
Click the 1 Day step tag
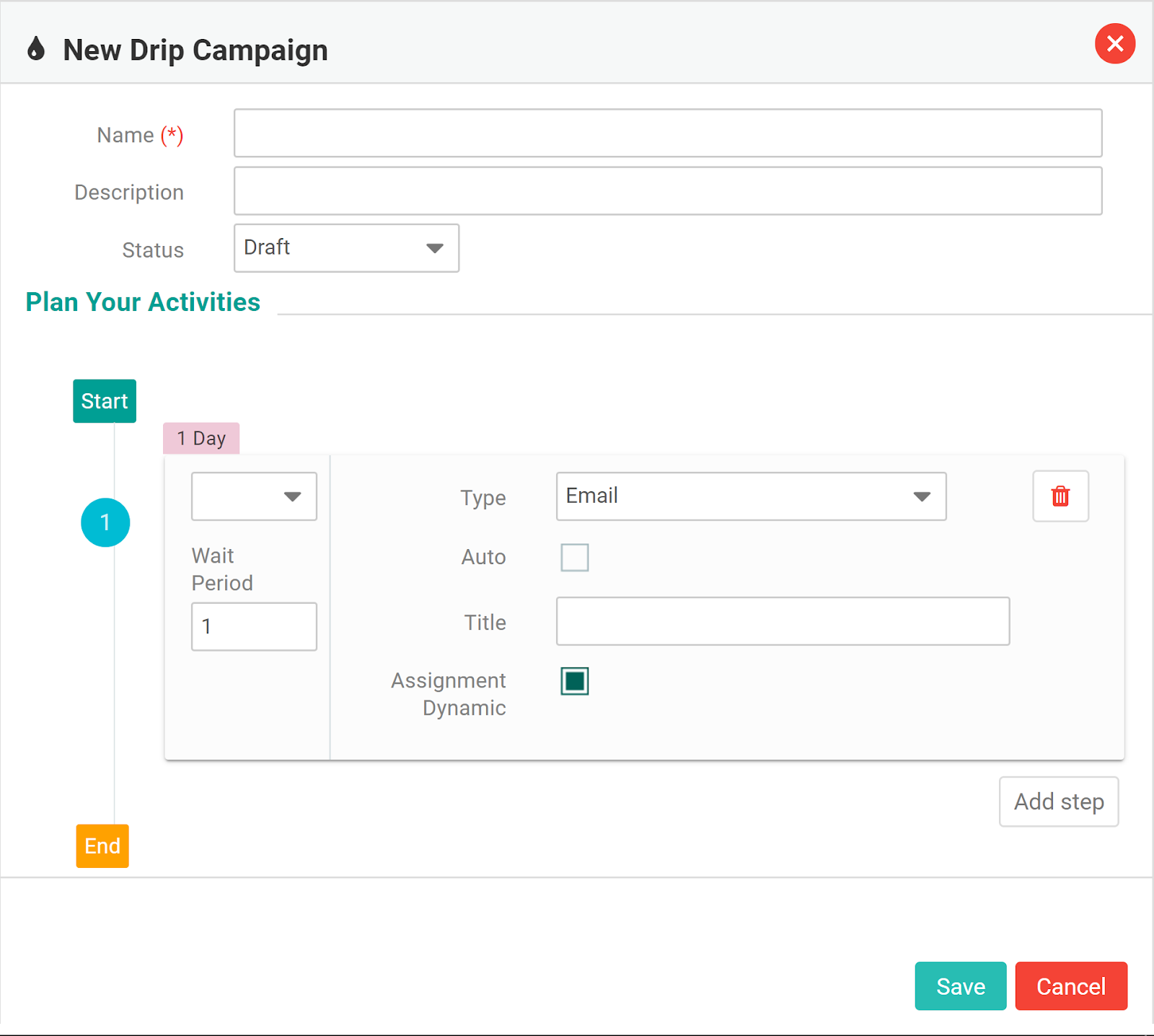[x=201, y=439]
